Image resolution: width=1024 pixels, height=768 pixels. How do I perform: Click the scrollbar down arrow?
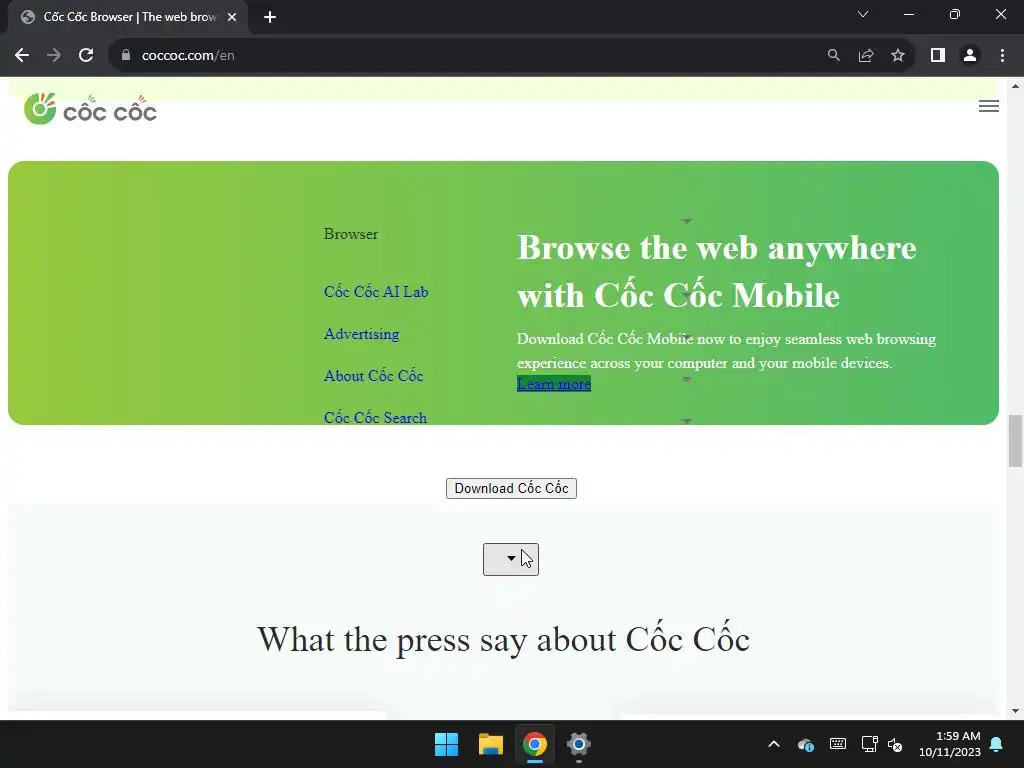[1016, 711]
